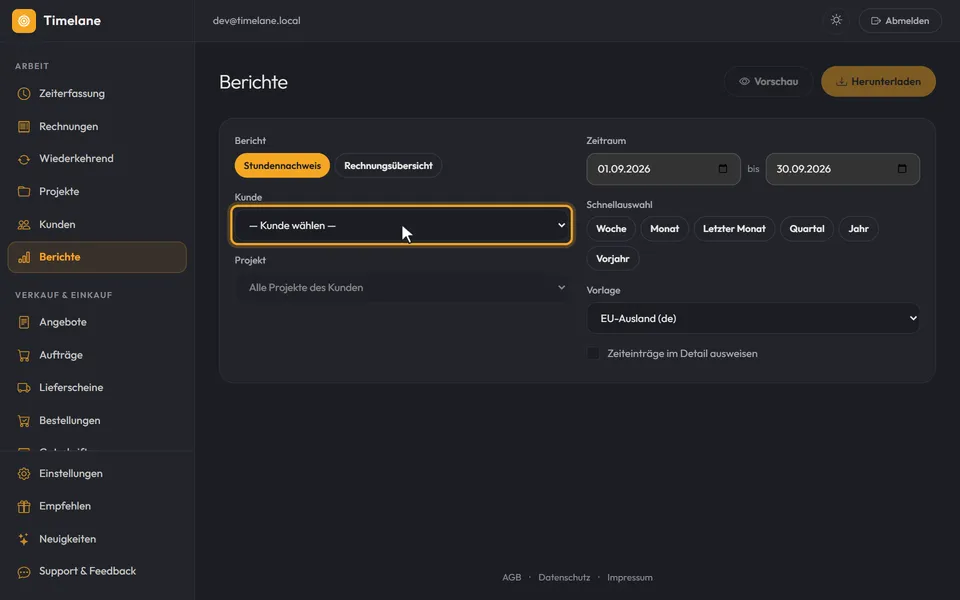Open the AGB footer link
Viewport: 960px width, 600px height.
point(512,577)
